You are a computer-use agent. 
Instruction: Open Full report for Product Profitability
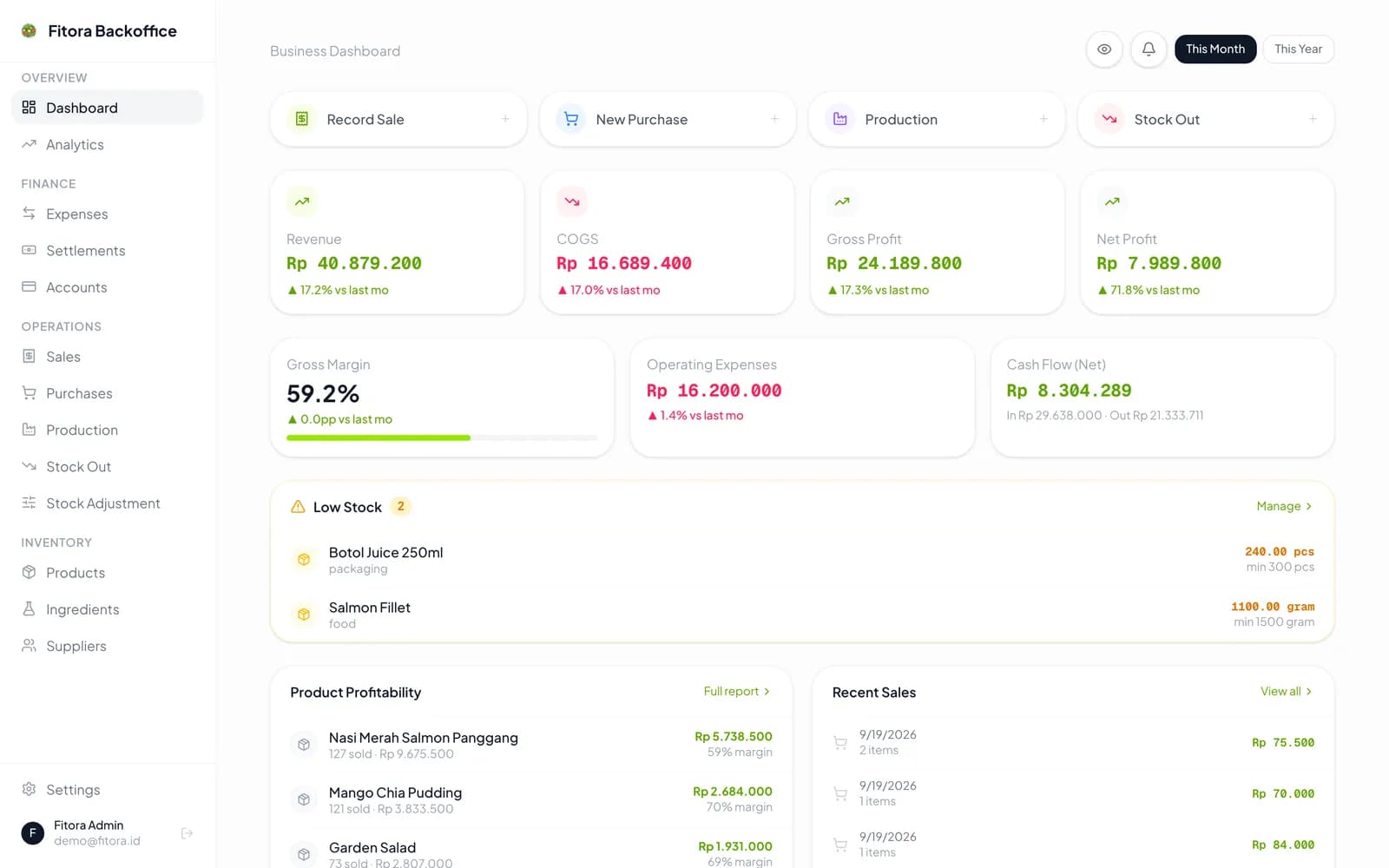tap(737, 692)
